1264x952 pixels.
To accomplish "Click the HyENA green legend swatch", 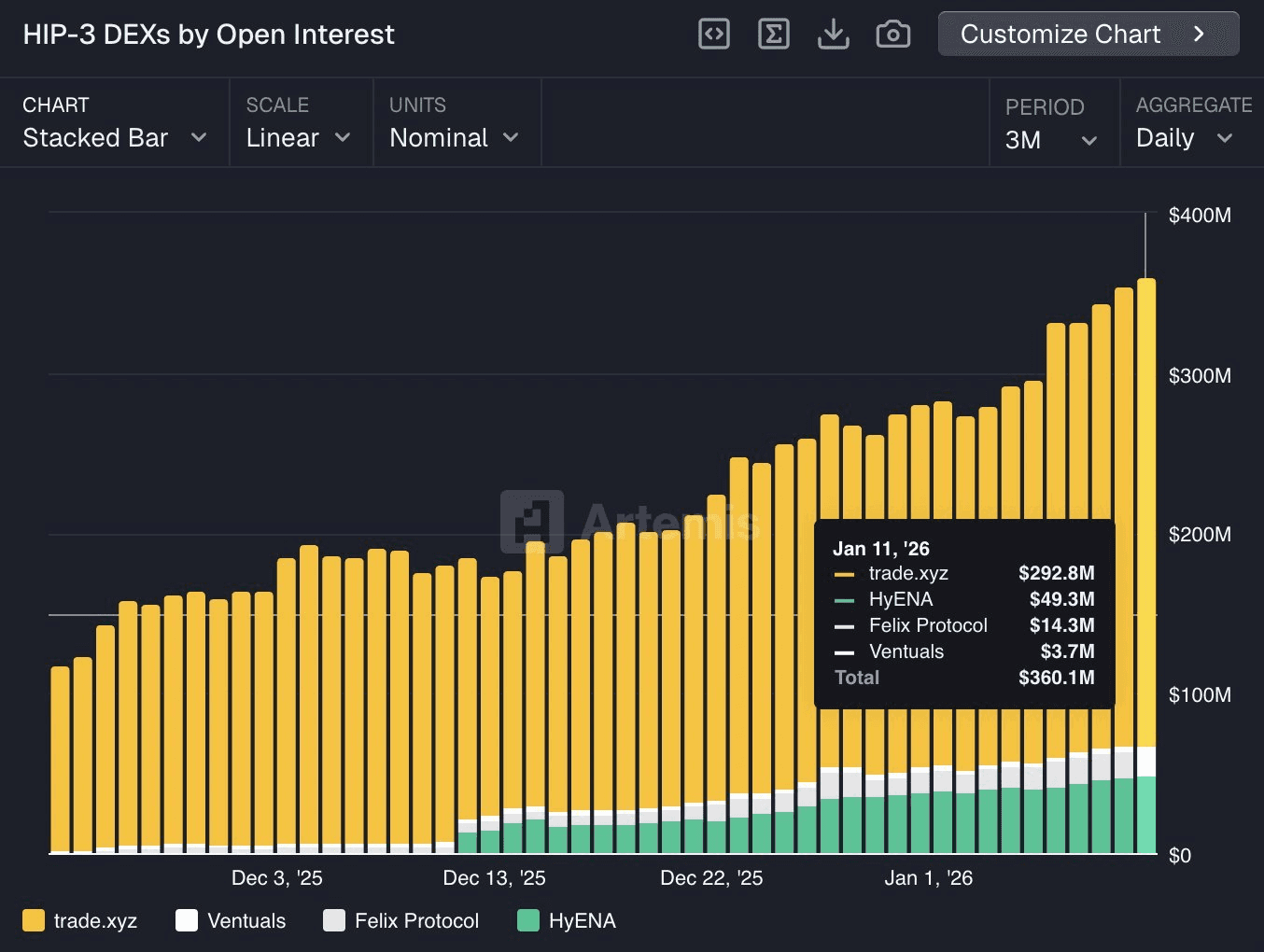I will click(x=528, y=920).
